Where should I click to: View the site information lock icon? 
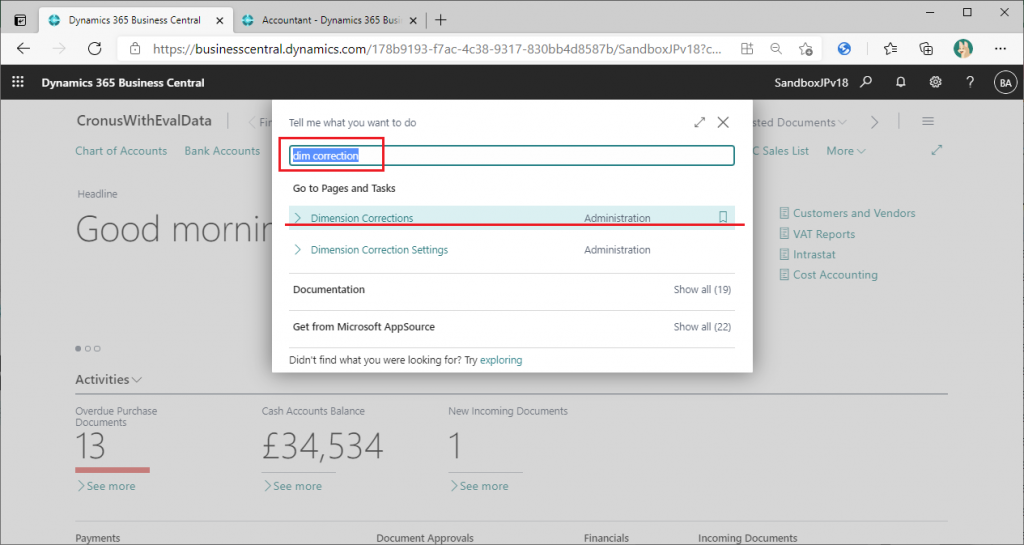pos(135,48)
